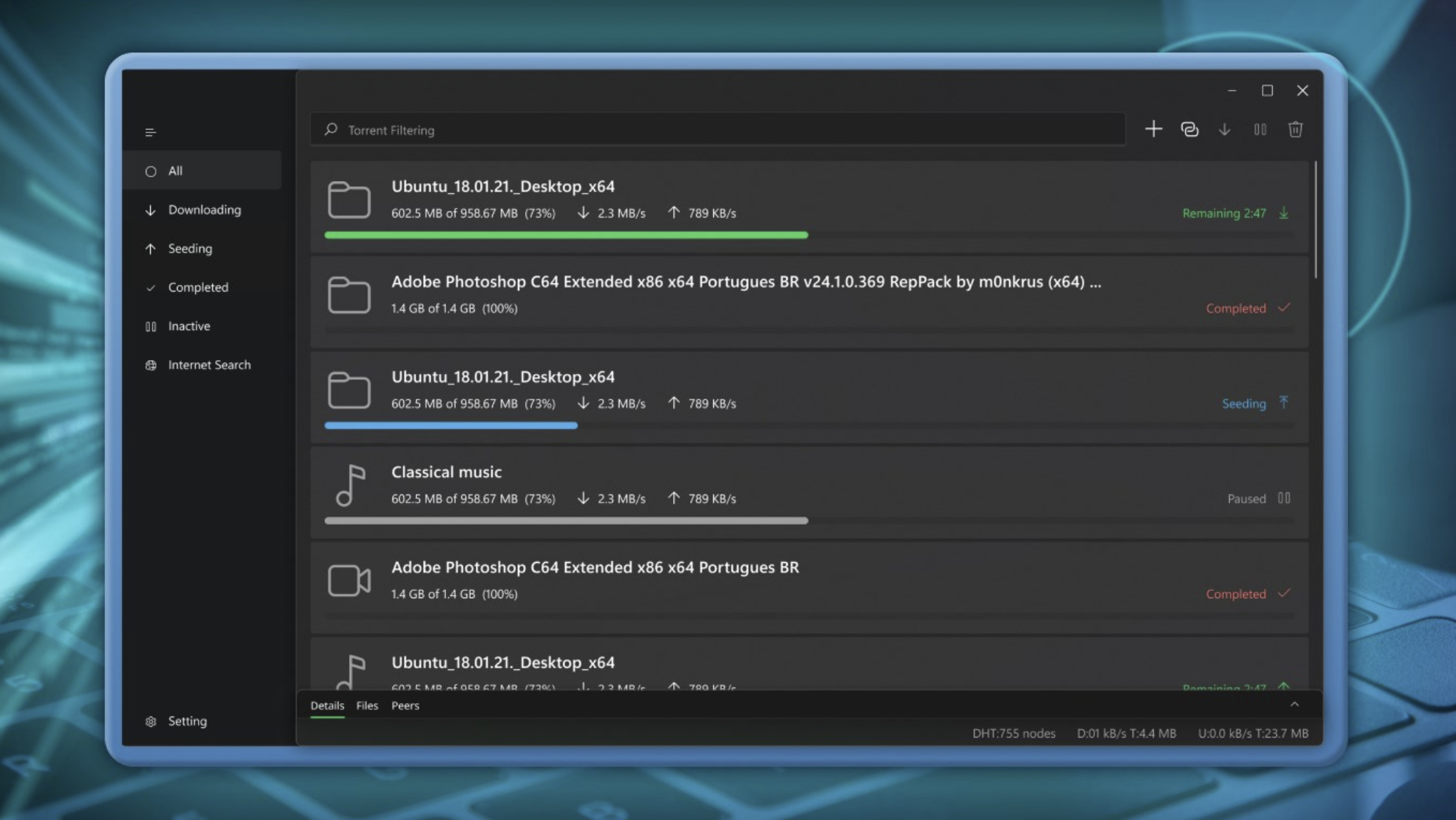This screenshot has width=1456, height=820.
Task: Click the Downloading down-arrow icon in sidebar
Action: [150, 210]
